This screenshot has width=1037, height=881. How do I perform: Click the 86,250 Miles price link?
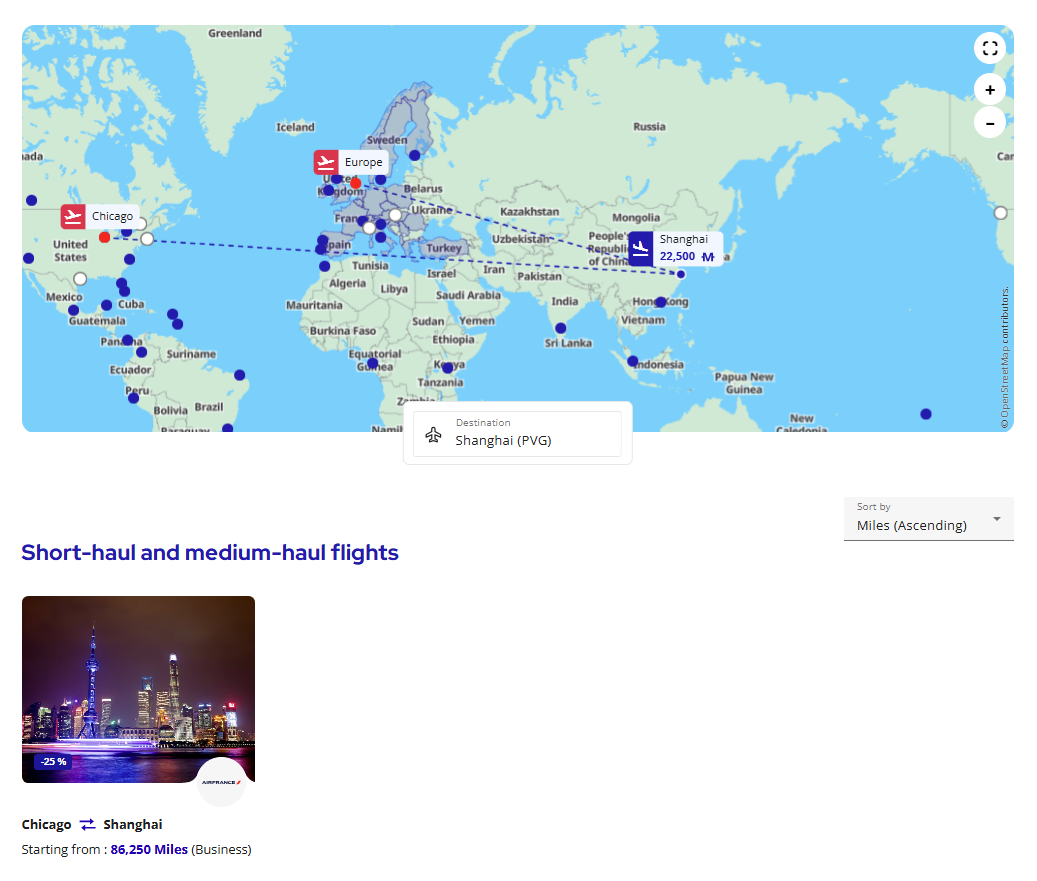(x=149, y=849)
